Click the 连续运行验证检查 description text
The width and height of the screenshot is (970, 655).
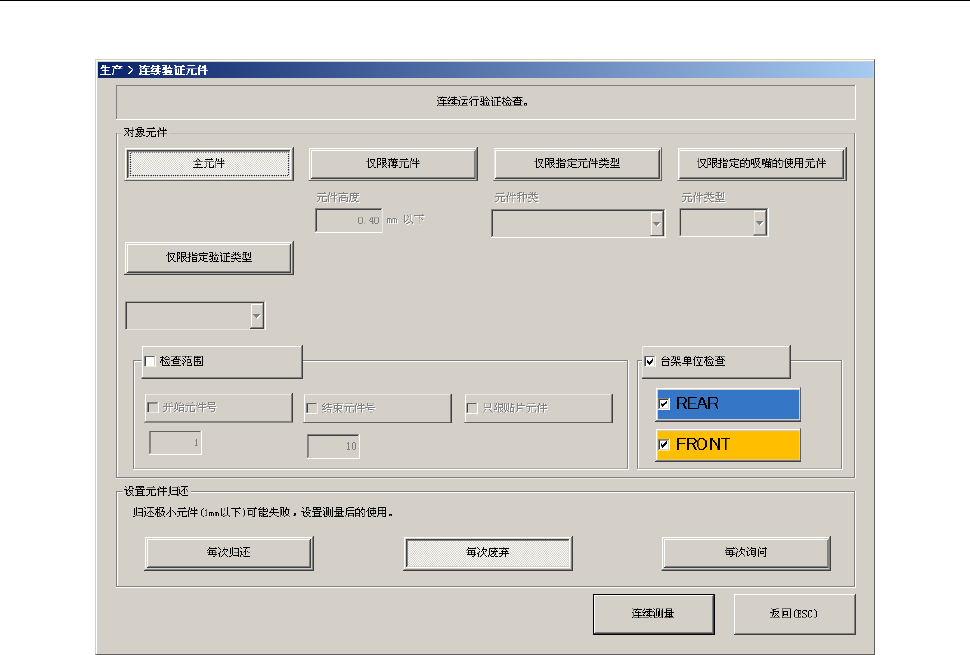coord(483,101)
